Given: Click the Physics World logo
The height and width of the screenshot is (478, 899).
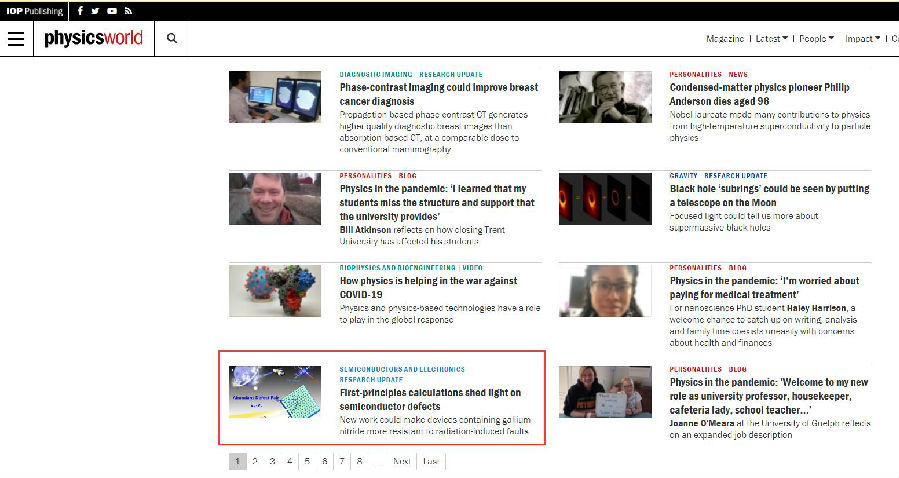Looking at the screenshot, I should pos(93,39).
